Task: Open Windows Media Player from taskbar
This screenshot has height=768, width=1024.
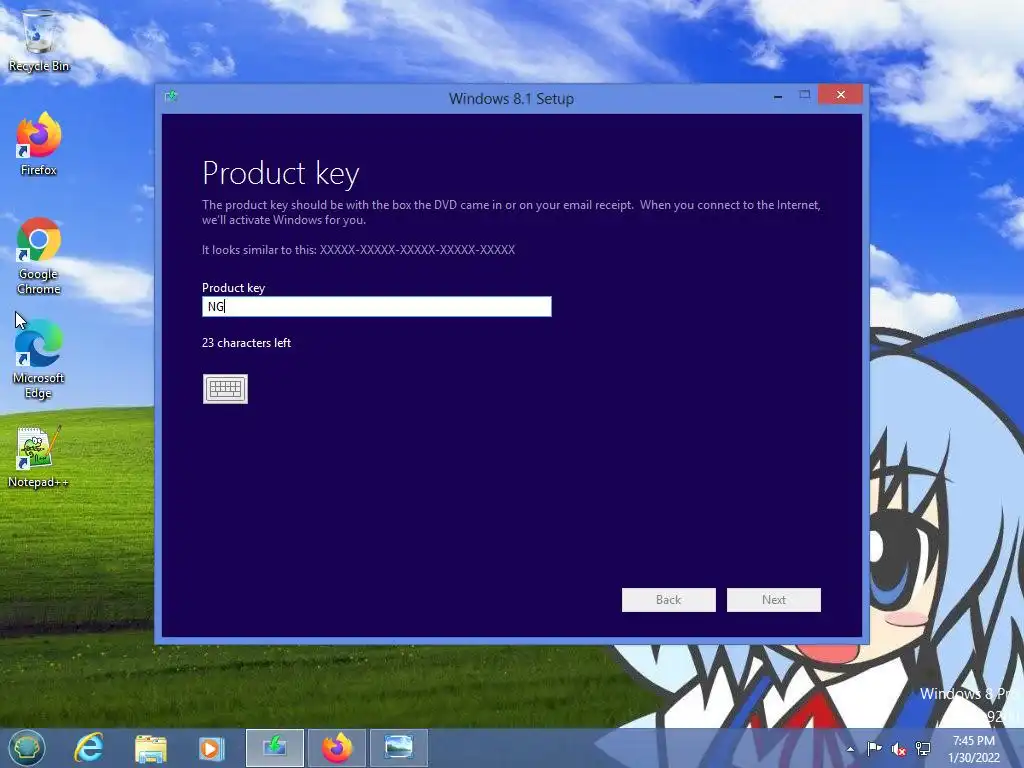Action: [211, 748]
